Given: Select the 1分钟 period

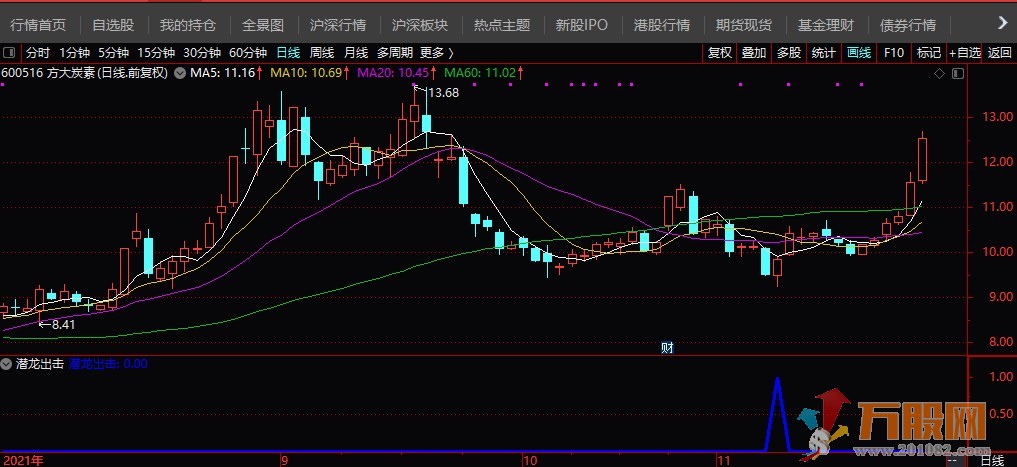Looking at the screenshot, I should point(74,53).
